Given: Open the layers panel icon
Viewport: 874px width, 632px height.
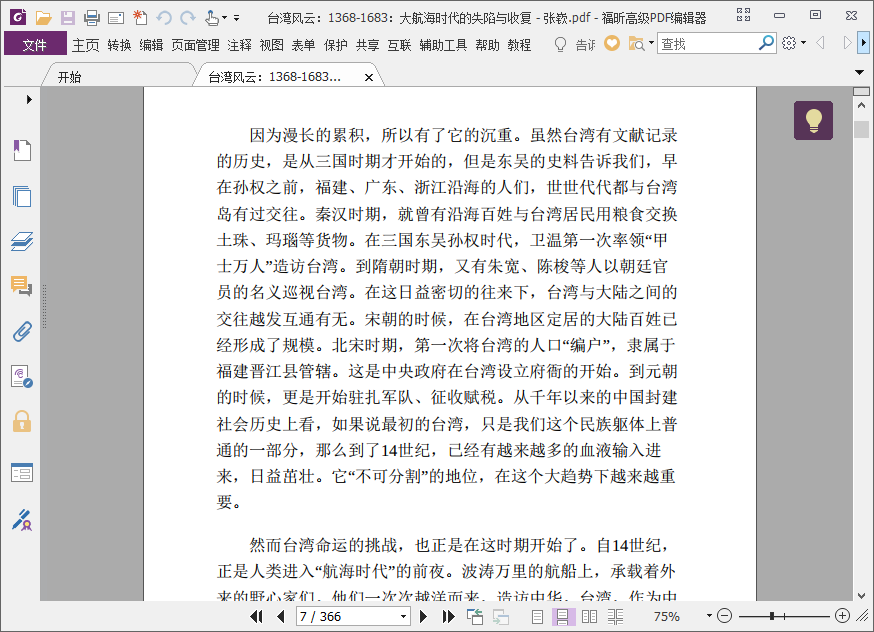Looking at the screenshot, I should pyautogui.click(x=22, y=241).
